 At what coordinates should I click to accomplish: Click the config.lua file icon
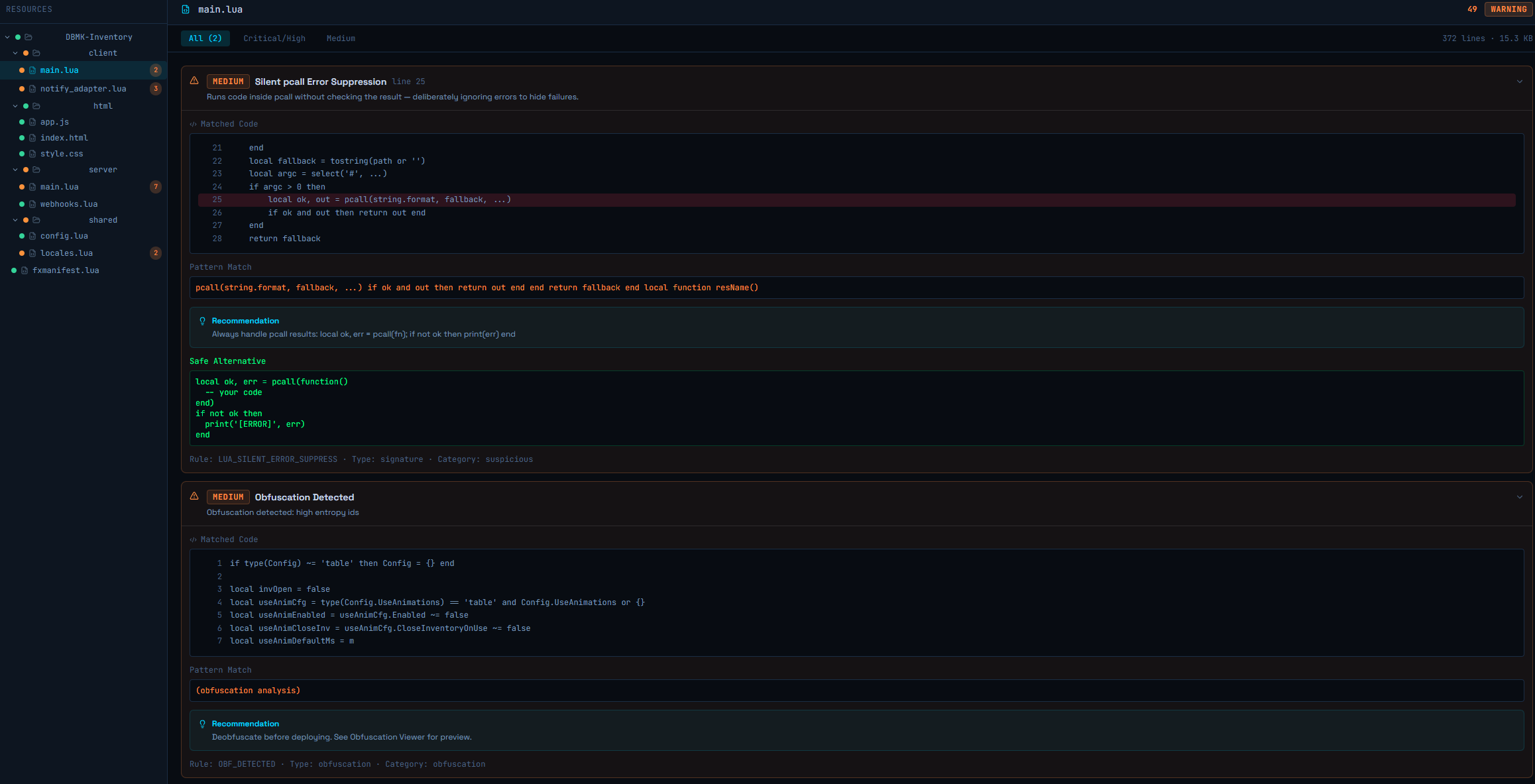(x=32, y=236)
